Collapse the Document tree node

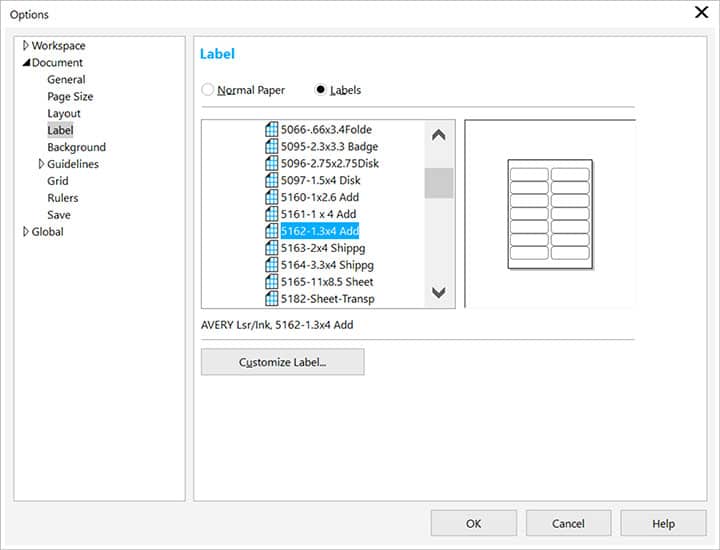click(26, 62)
